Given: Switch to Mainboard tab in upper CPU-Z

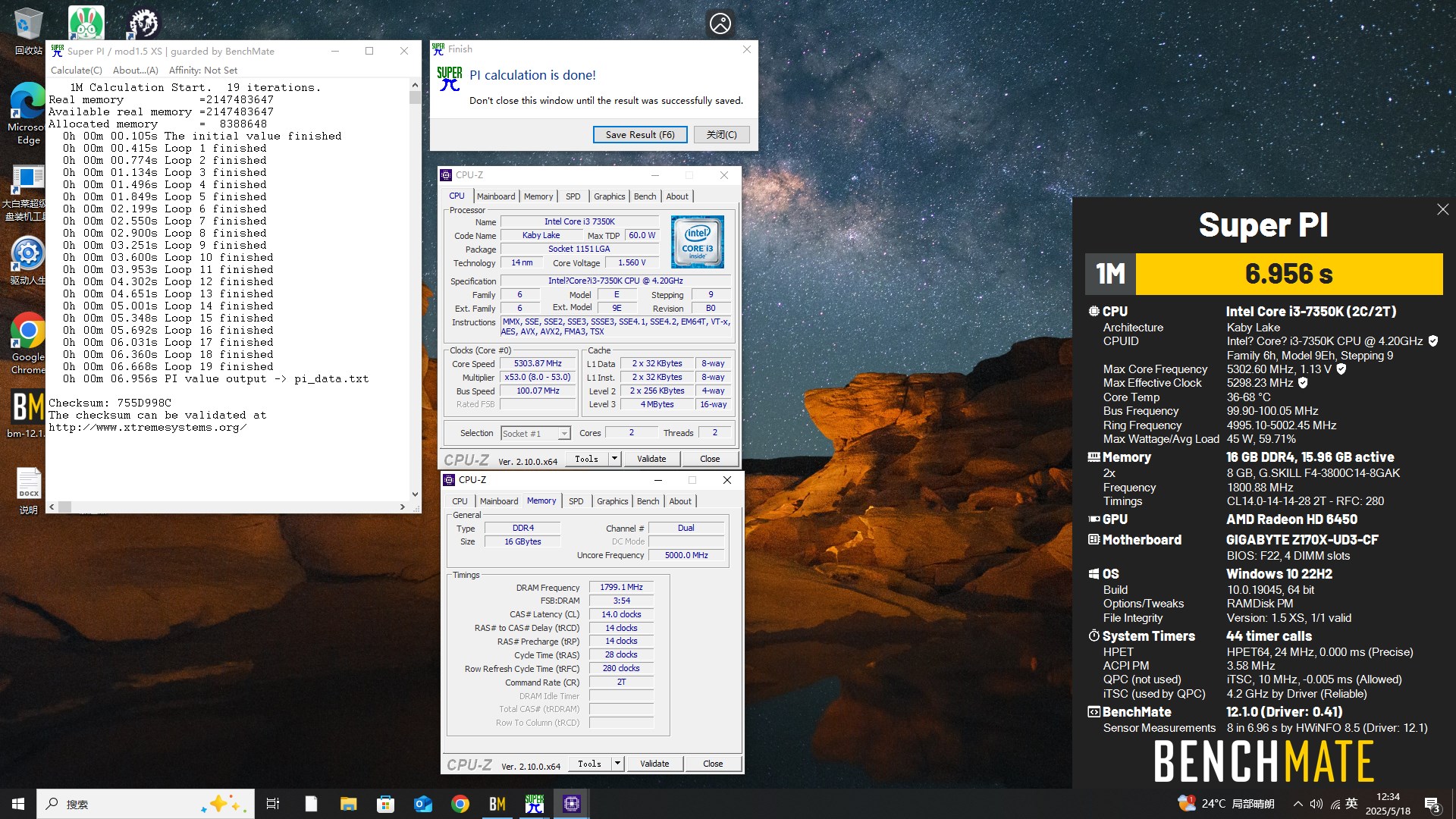Looking at the screenshot, I should [496, 196].
